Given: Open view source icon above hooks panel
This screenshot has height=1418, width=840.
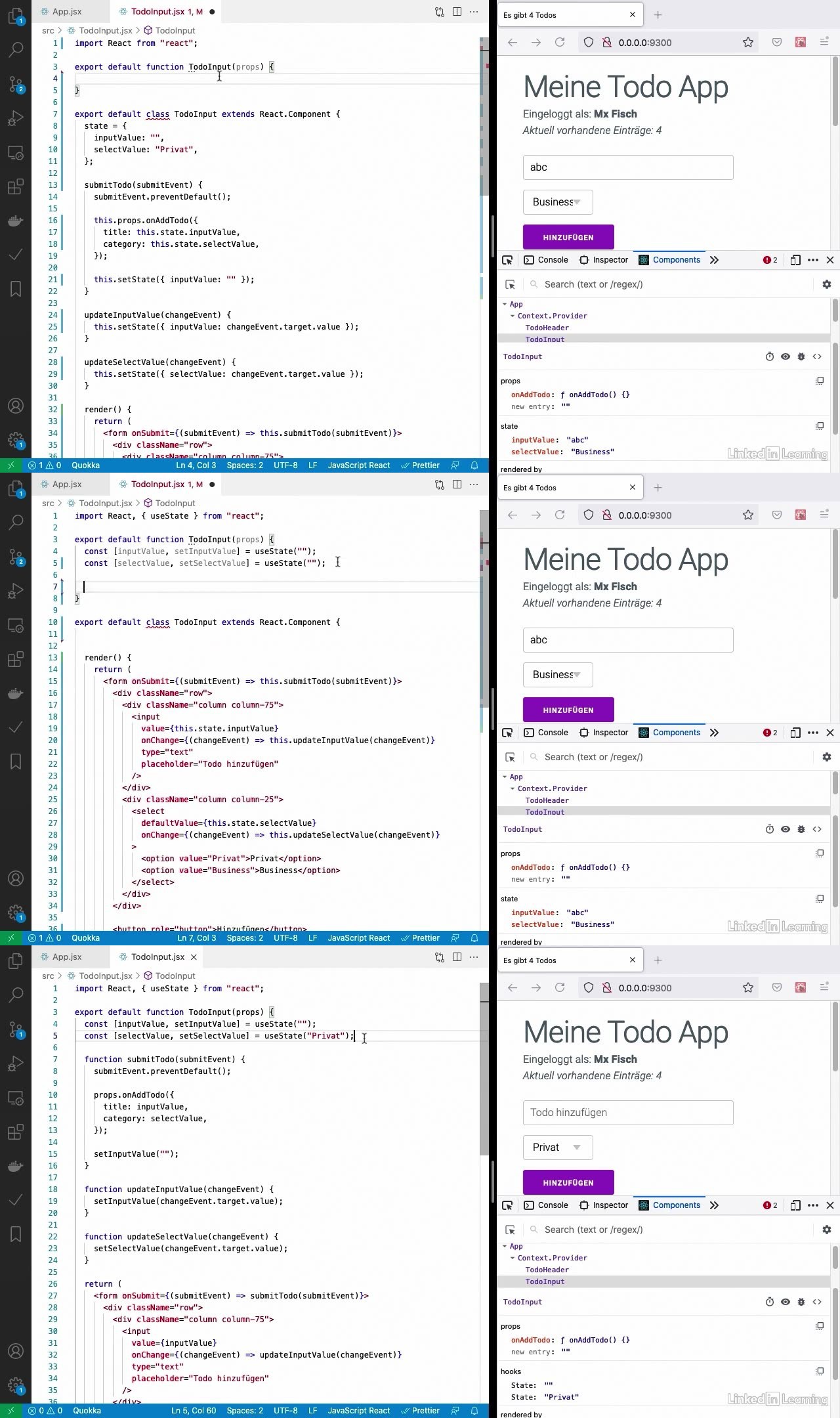Looking at the screenshot, I should point(817,1302).
